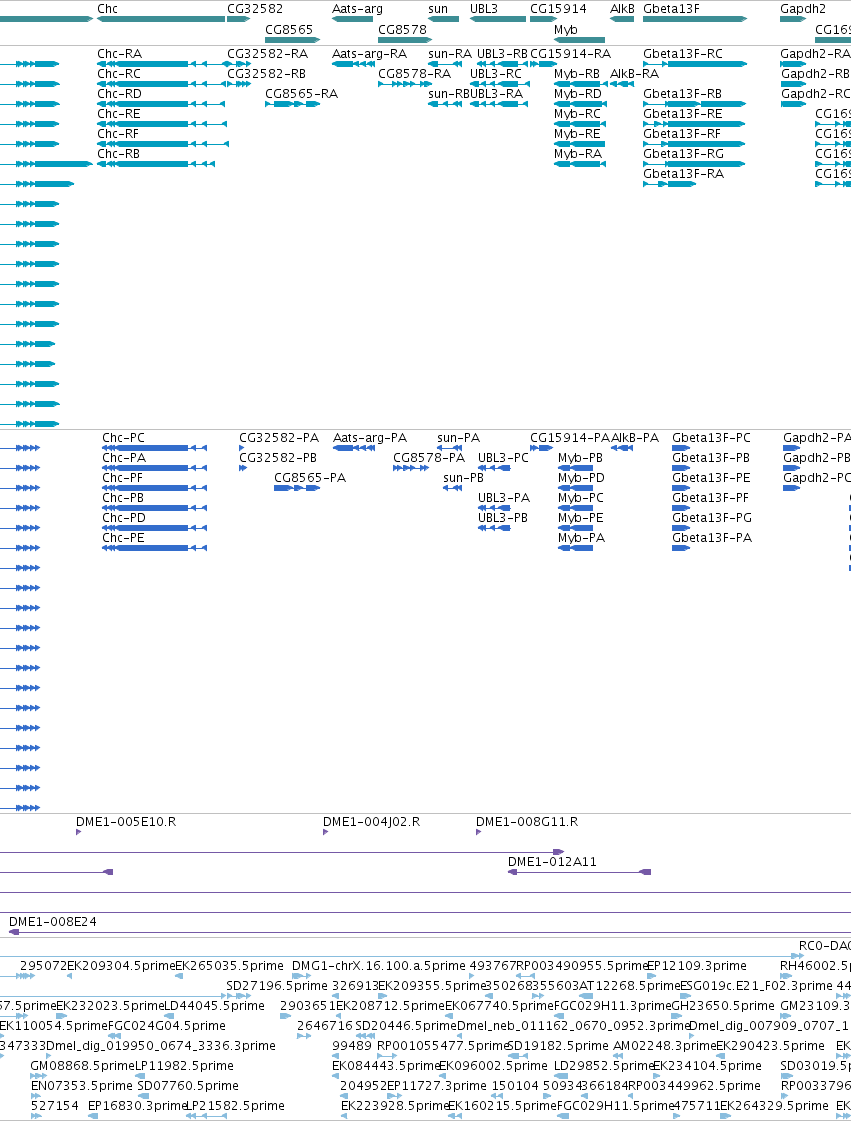Screen dimensions: 851x1121
Task: Click transcript AlkB-RA
Action: 634,74
